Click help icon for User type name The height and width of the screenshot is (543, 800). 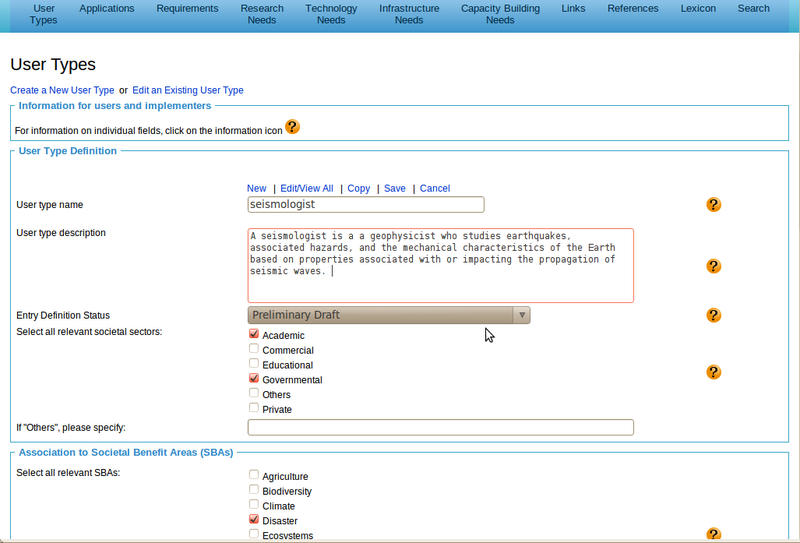(713, 204)
